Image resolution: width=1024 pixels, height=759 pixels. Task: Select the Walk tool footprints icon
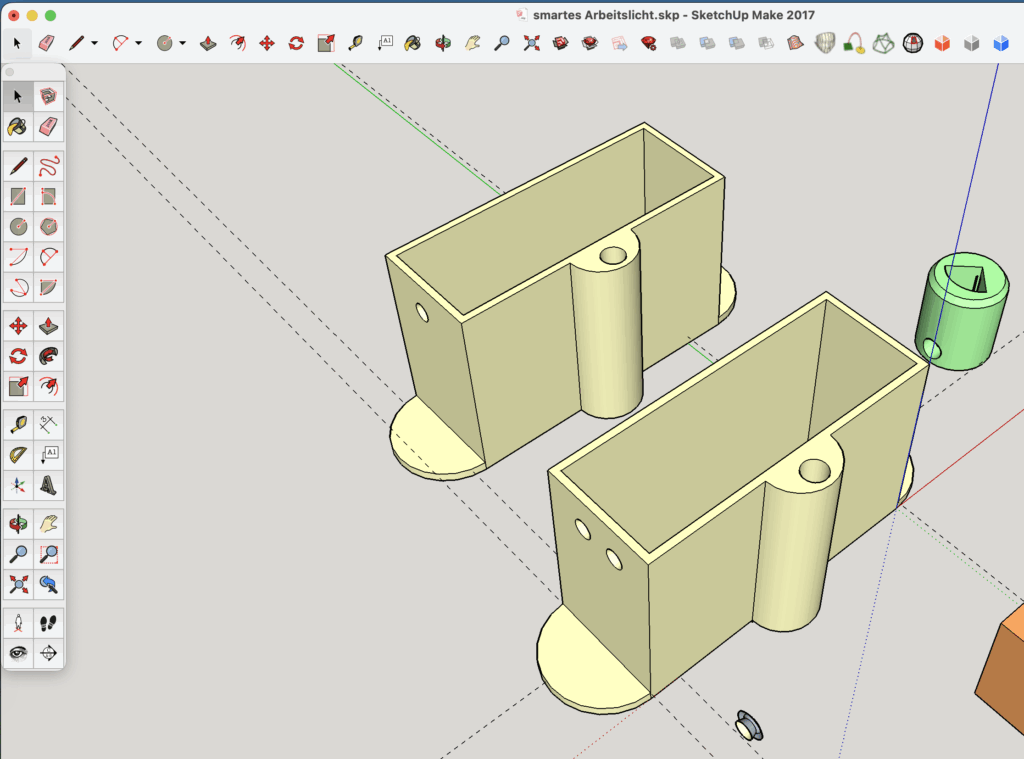(x=47, y=623)
